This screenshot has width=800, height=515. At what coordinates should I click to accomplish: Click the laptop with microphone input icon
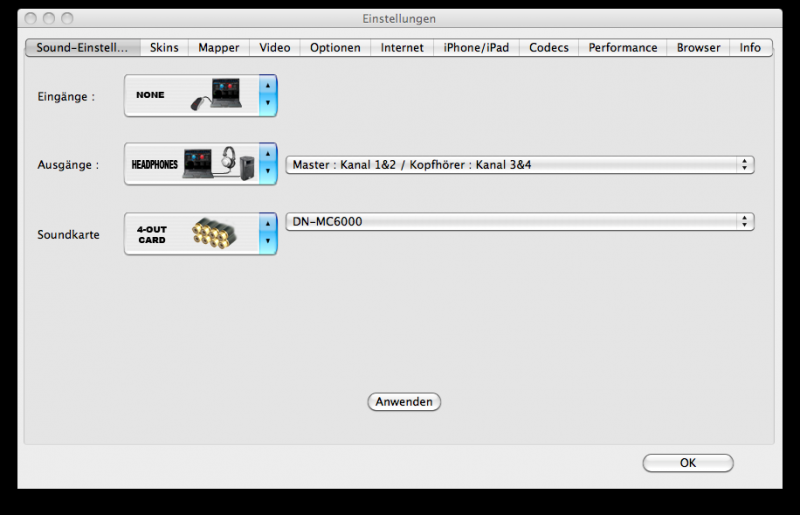click(216, 94)
